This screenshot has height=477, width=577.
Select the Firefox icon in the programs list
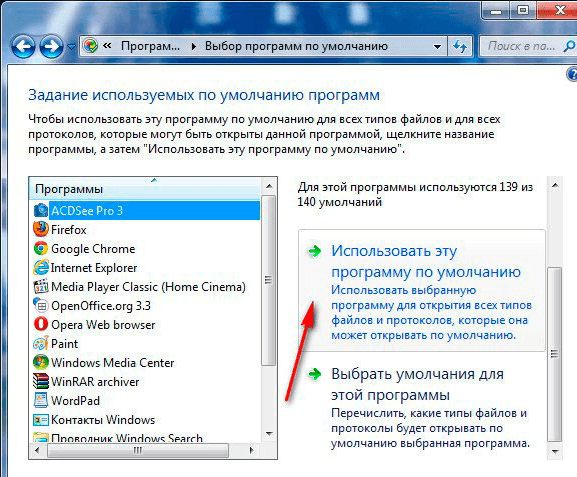coord(41,229)
